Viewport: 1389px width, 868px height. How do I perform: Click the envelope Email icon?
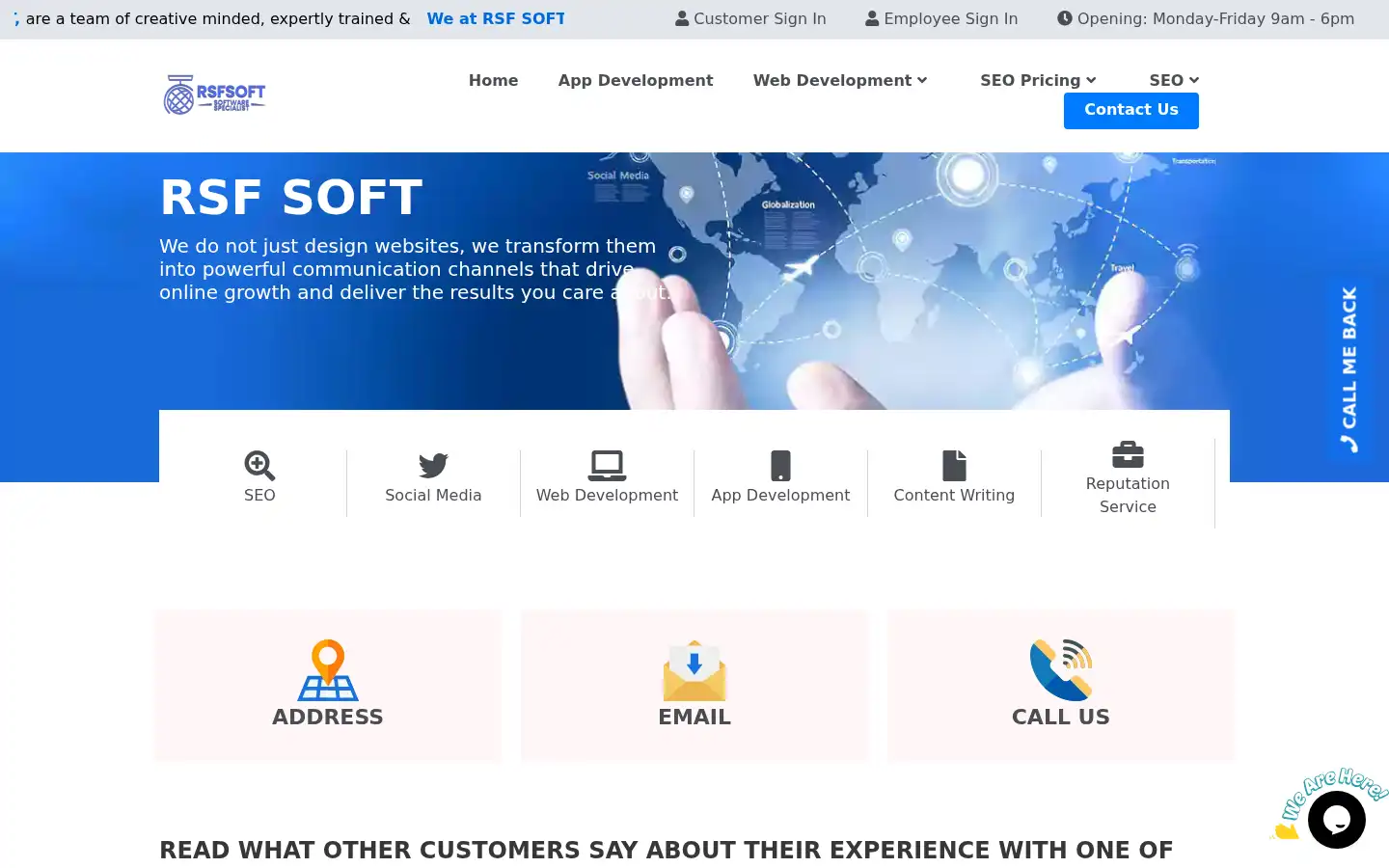pos(694,670)
